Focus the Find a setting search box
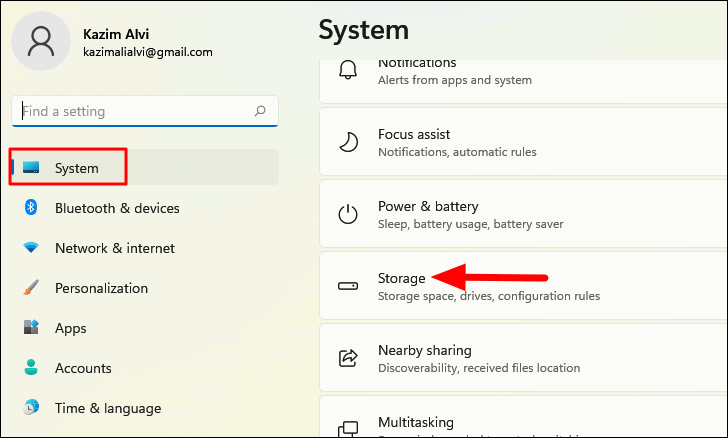This screenshot has width=728, height=438. (145, 111)
